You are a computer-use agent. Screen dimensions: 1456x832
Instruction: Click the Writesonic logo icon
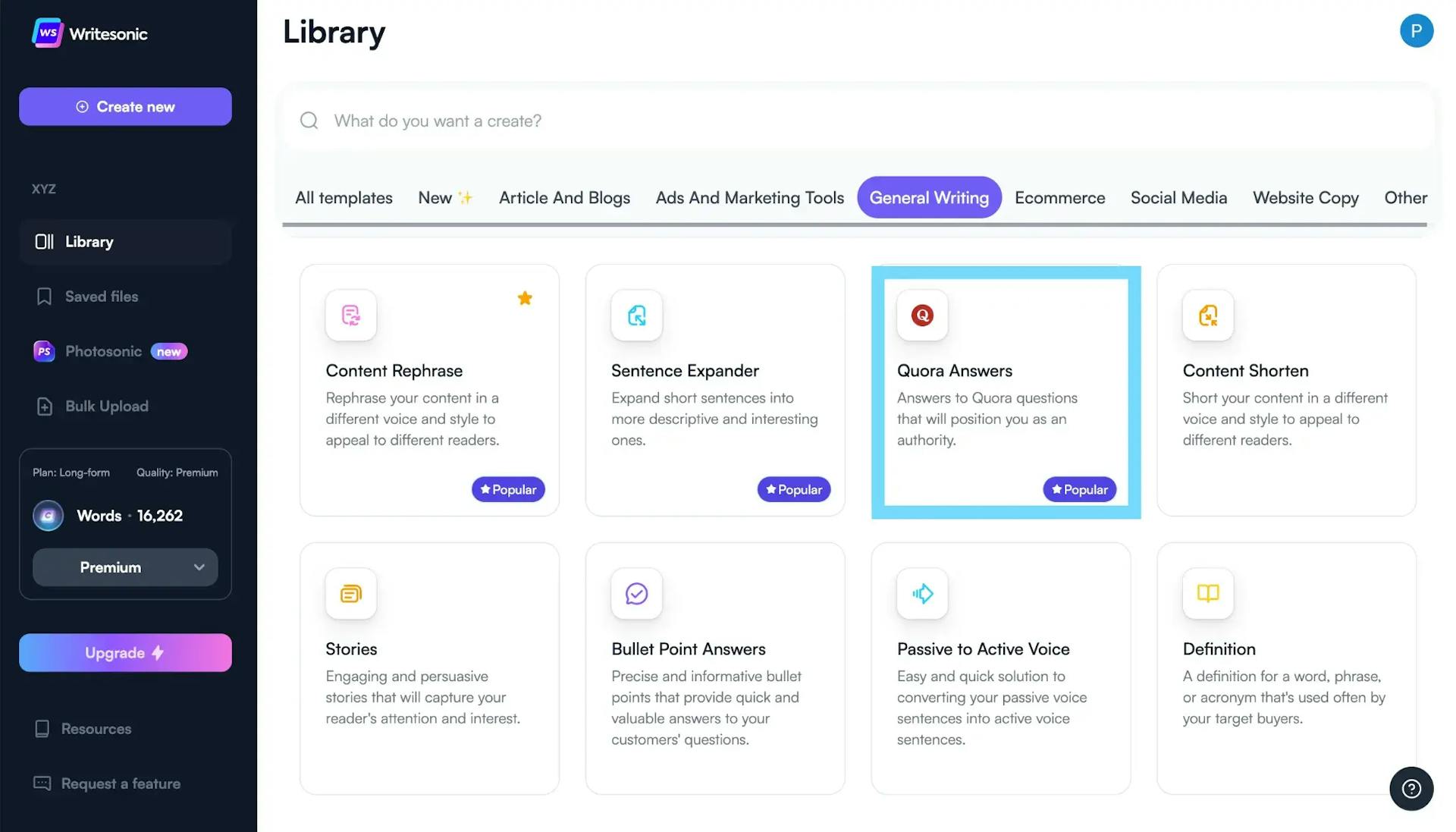(47, 33)
